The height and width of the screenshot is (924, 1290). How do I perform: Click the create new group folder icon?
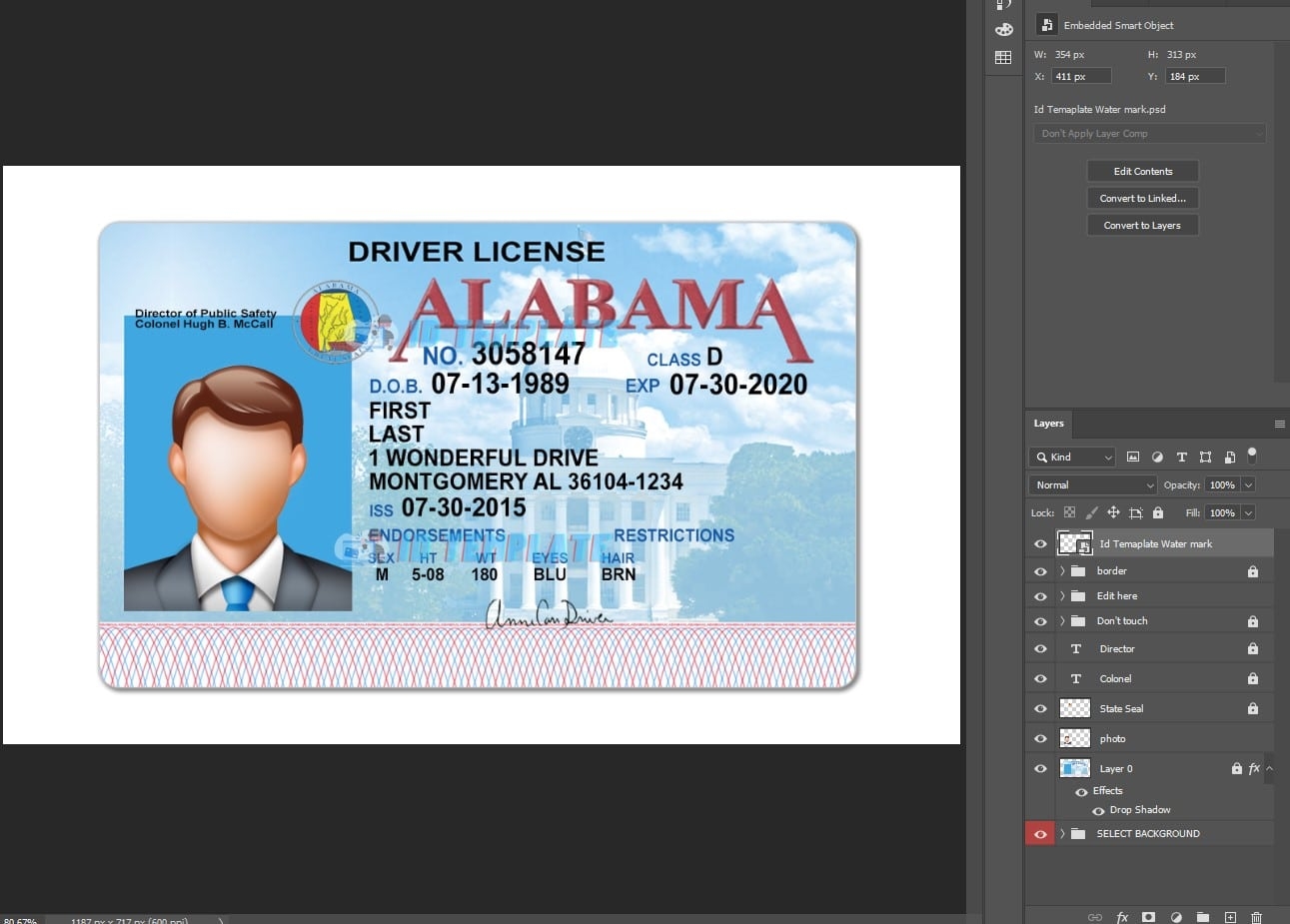[1203, 917]
